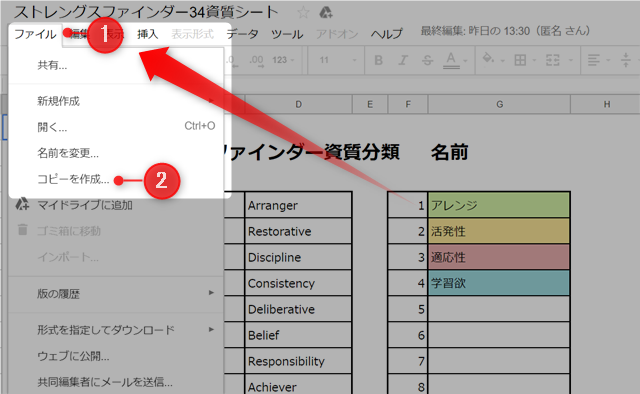Select the 名前 heading cell
This screenshot has width=640, height=394.
point(449,152)
